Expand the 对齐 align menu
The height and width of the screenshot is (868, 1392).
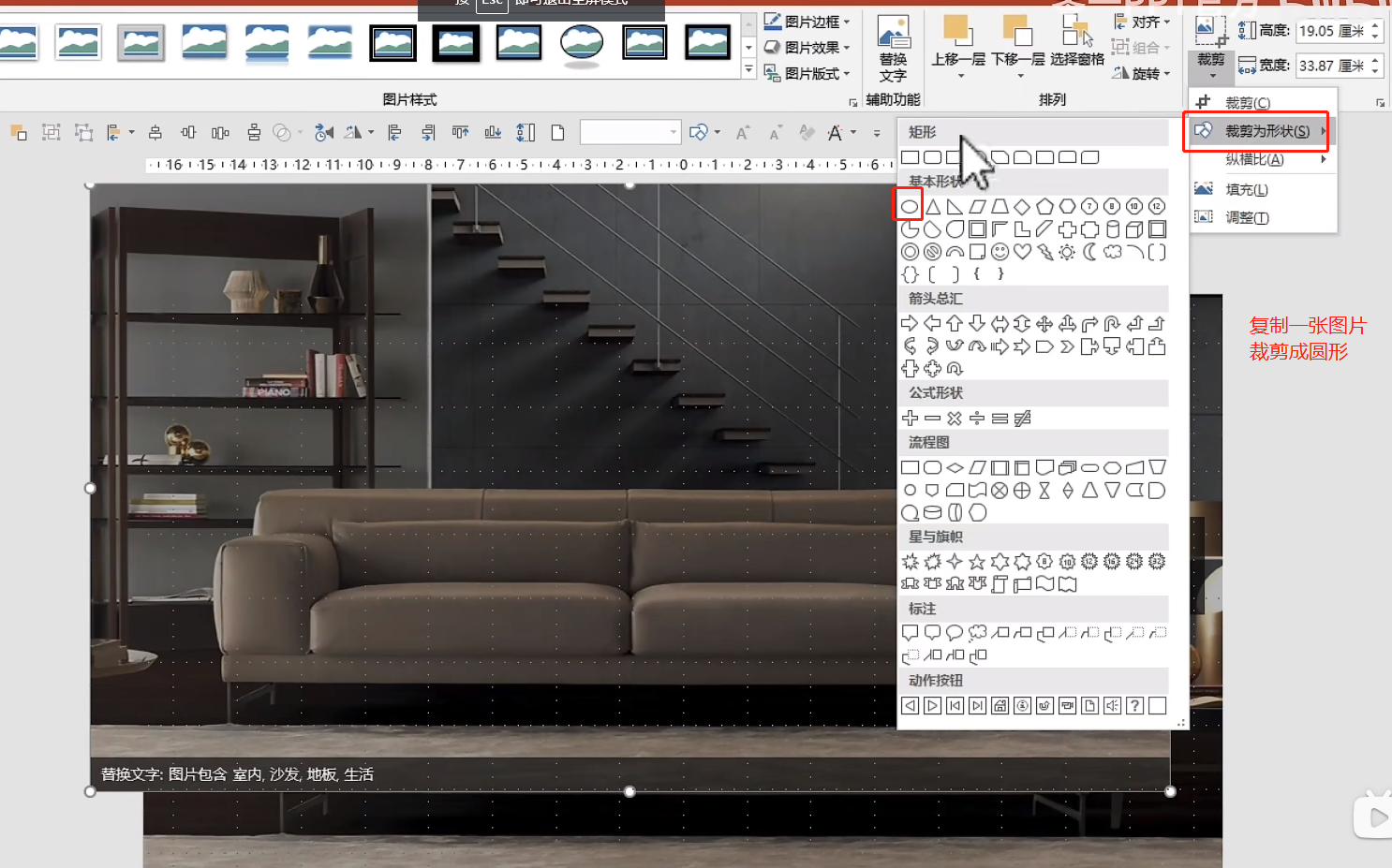tap(1142, 22)
